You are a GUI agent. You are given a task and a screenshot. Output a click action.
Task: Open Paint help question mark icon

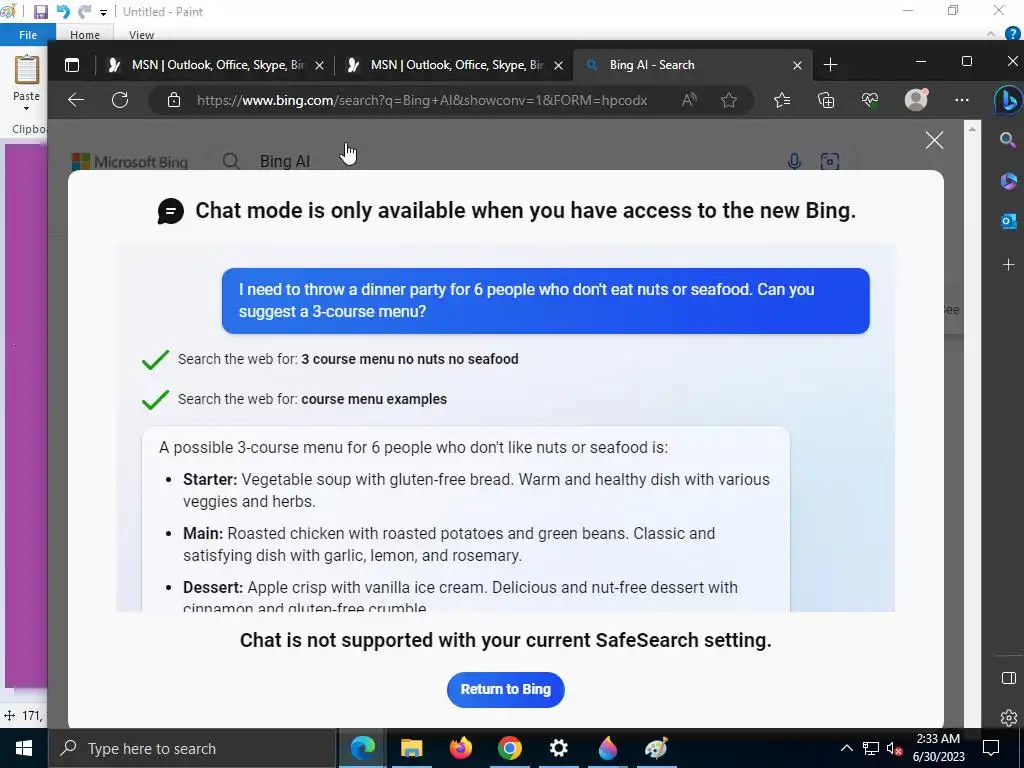[x=1013, y=34]
